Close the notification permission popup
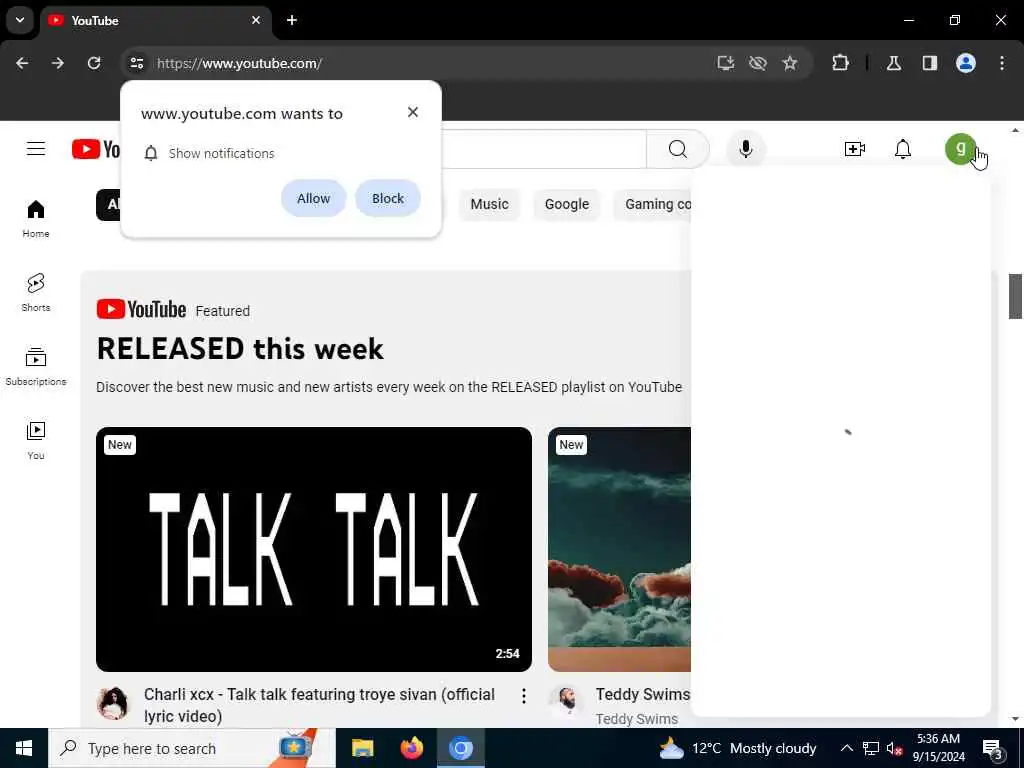 (413, 112)
